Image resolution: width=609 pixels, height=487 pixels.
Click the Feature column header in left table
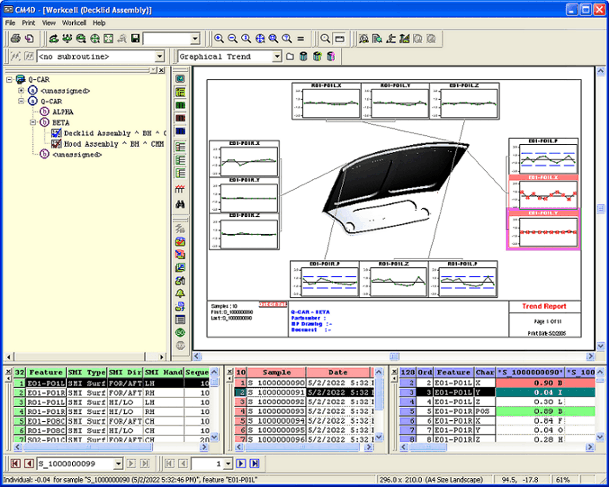tap(45, 371)
